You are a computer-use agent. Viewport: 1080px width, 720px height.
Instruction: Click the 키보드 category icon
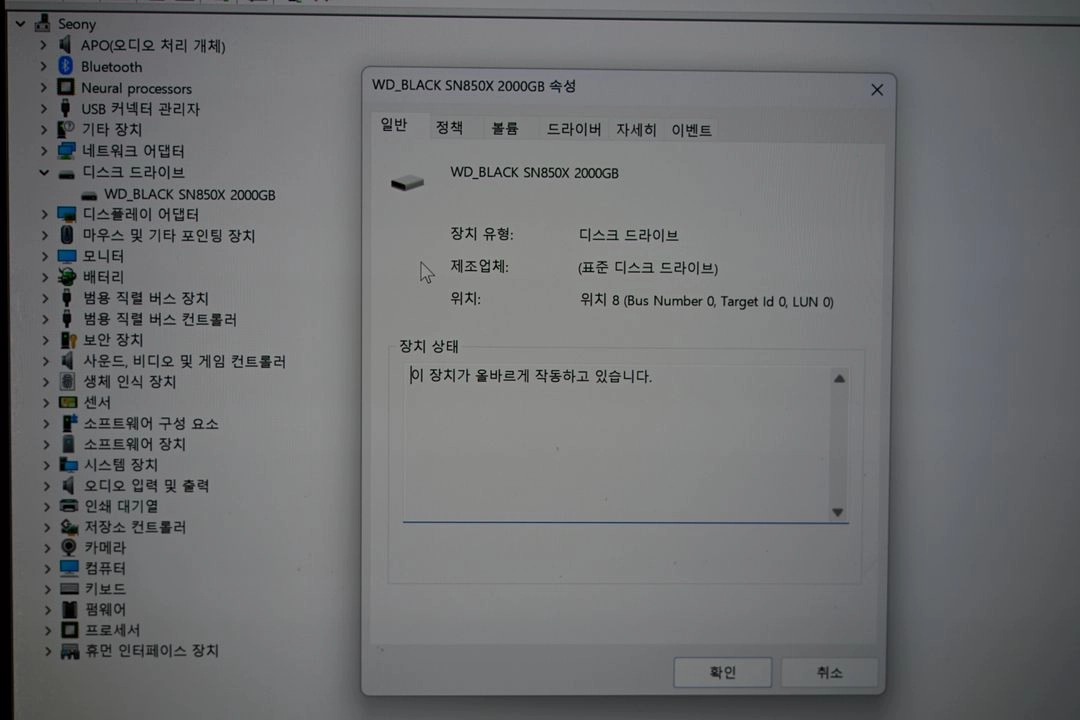[x=70, y=588]
